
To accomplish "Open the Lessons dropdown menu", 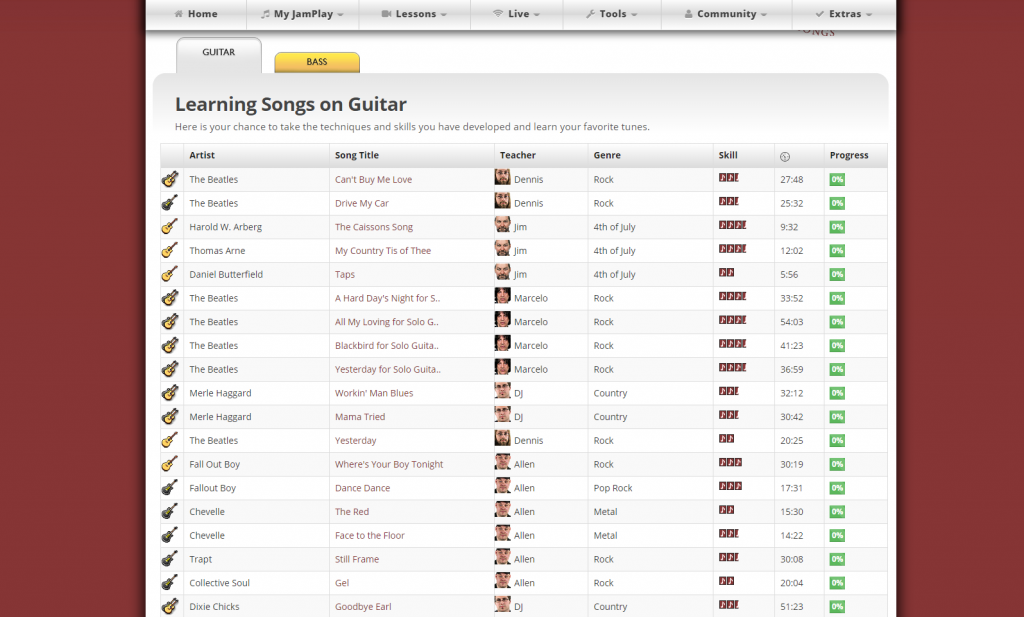I will [x=414, y=14].
